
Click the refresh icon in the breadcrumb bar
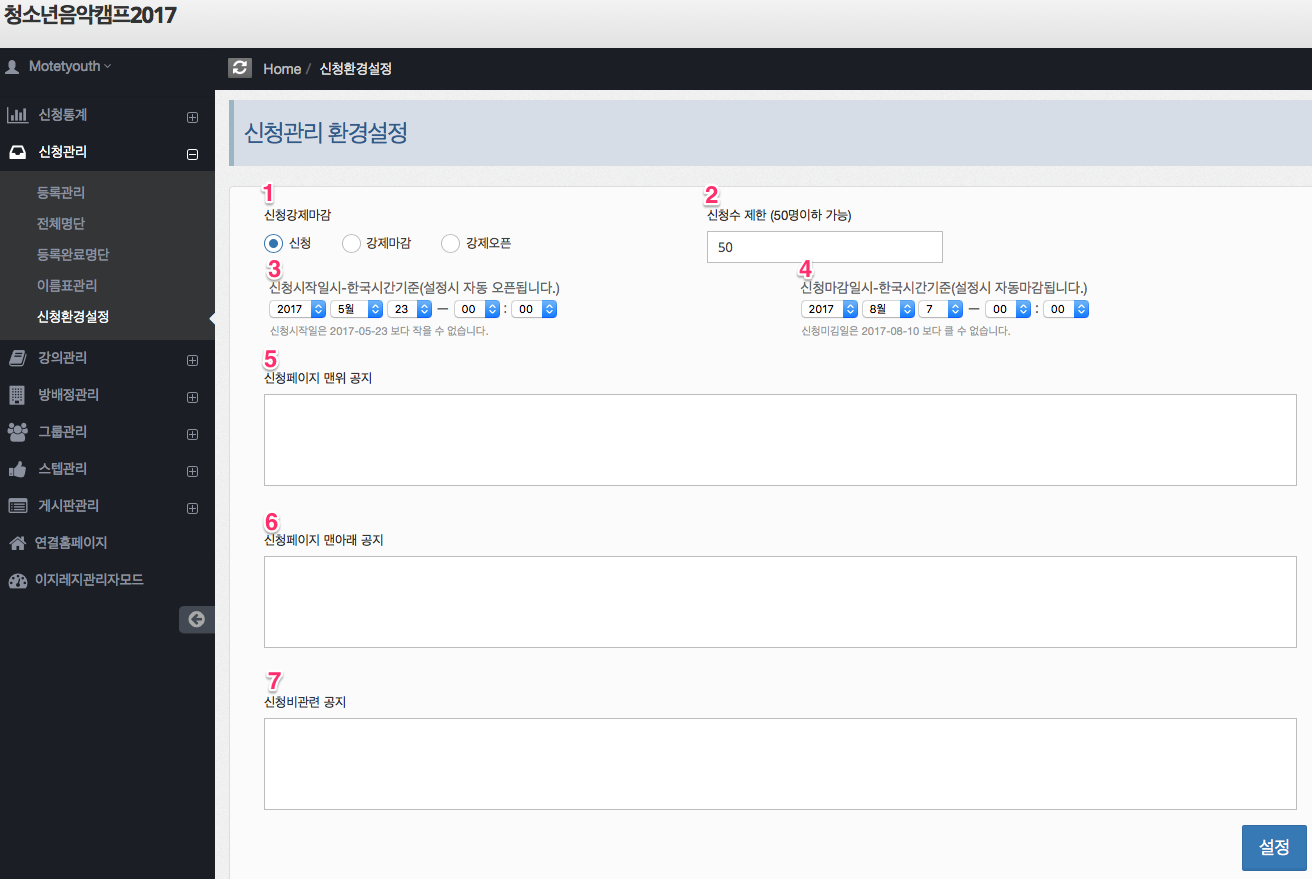240,67
